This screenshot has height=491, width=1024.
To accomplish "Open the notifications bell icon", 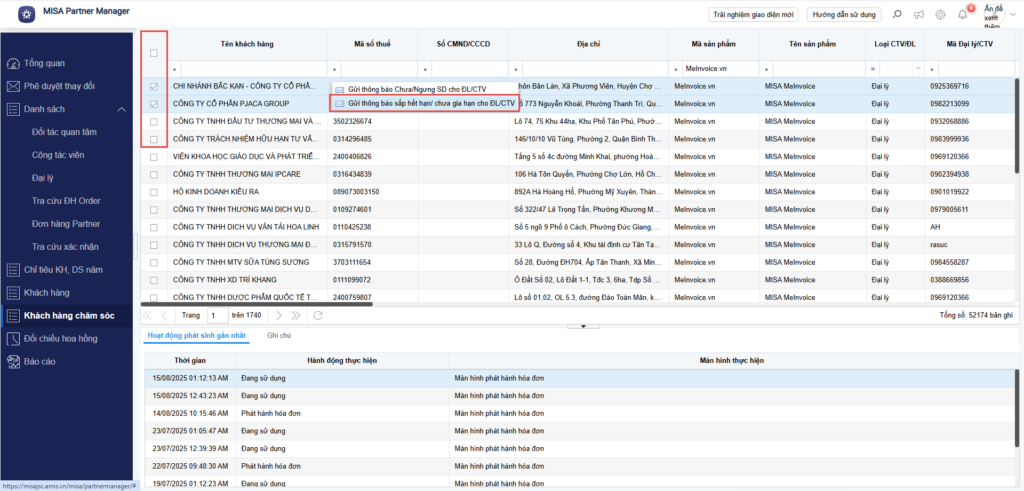I will [x=962, y=15].
